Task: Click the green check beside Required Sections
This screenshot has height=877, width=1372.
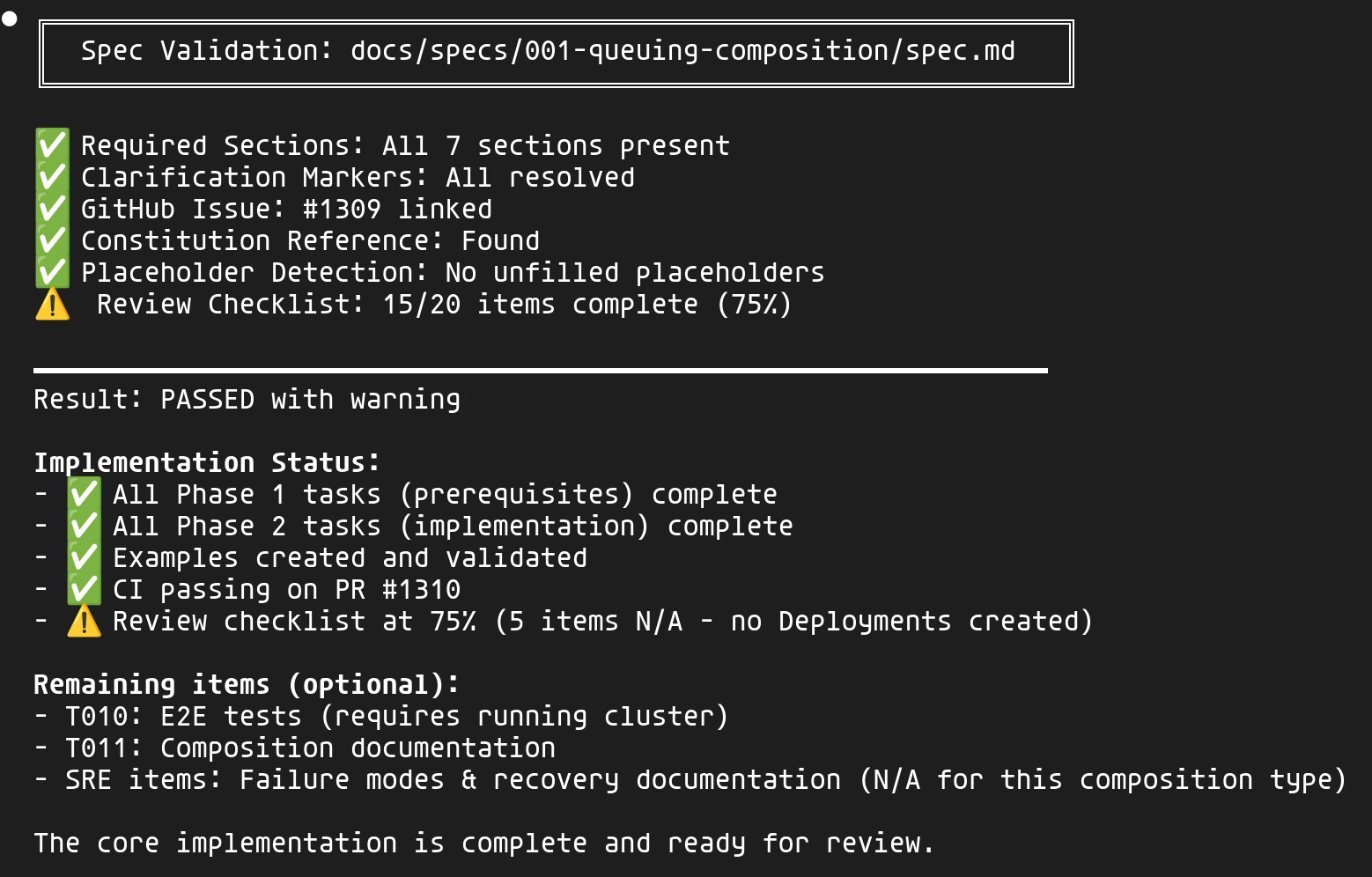Action: pyautogui.click(x=52, y=145)
